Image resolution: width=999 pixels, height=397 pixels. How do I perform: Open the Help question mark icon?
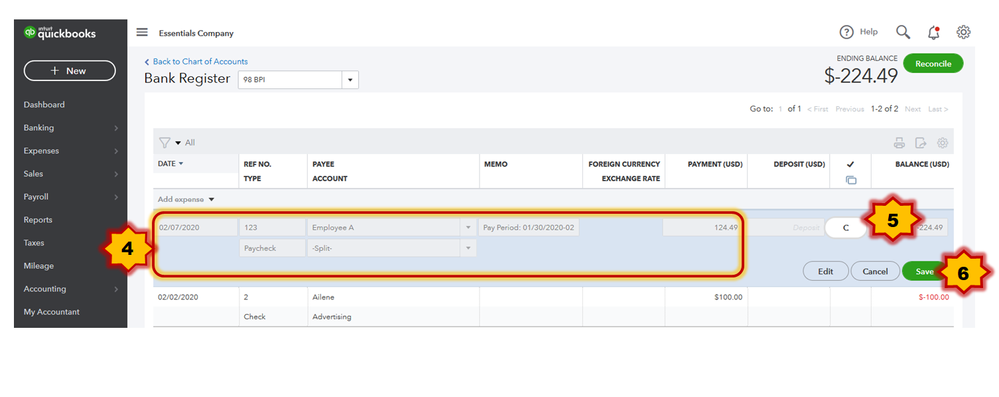846,32
